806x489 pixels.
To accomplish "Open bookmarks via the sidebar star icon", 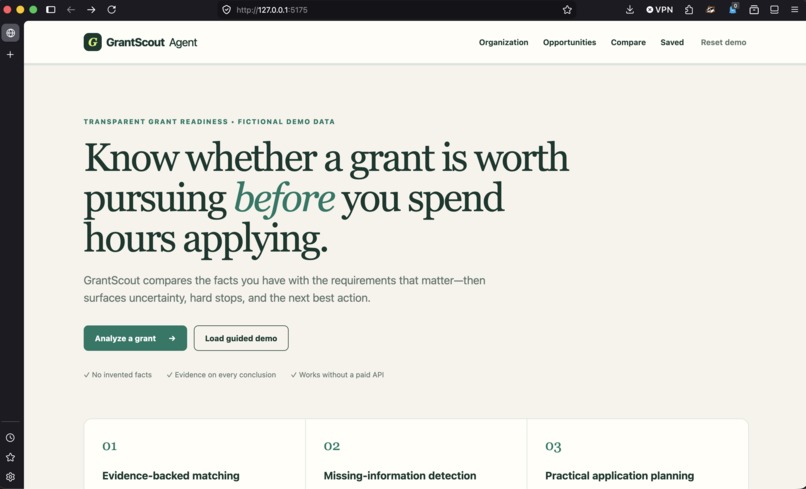I will 10,457.
